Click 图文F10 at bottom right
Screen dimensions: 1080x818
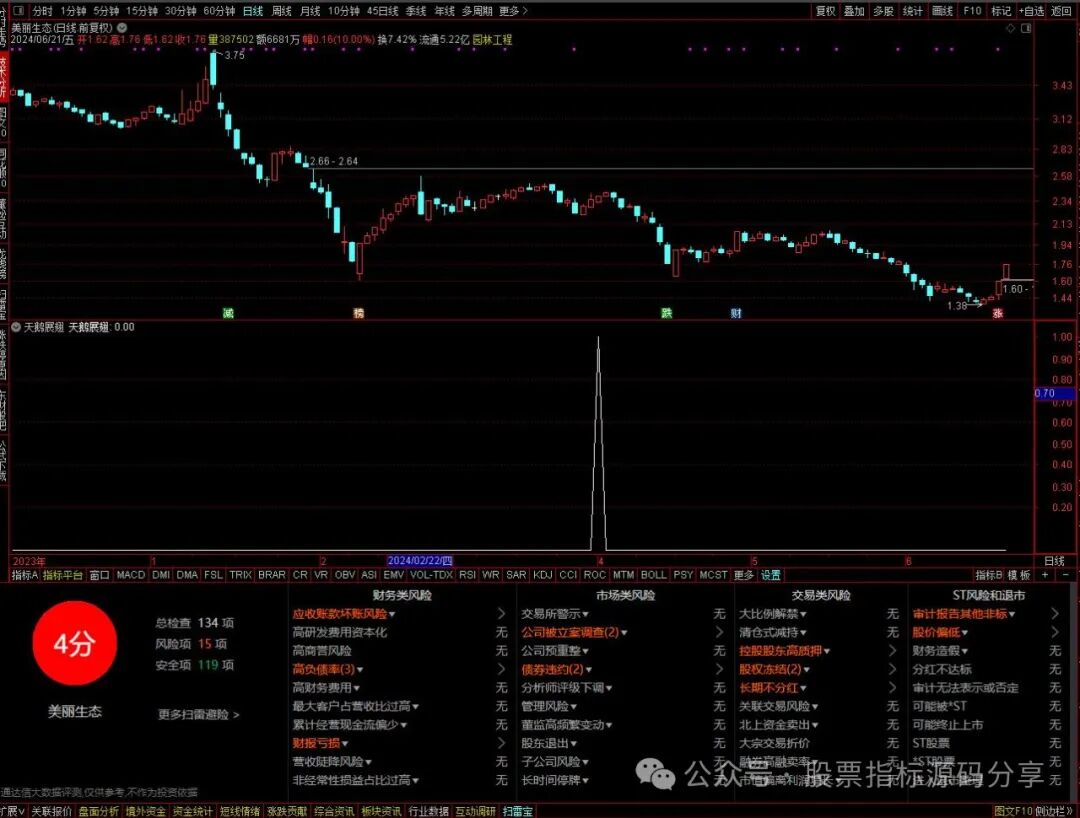pos(1012,812)
